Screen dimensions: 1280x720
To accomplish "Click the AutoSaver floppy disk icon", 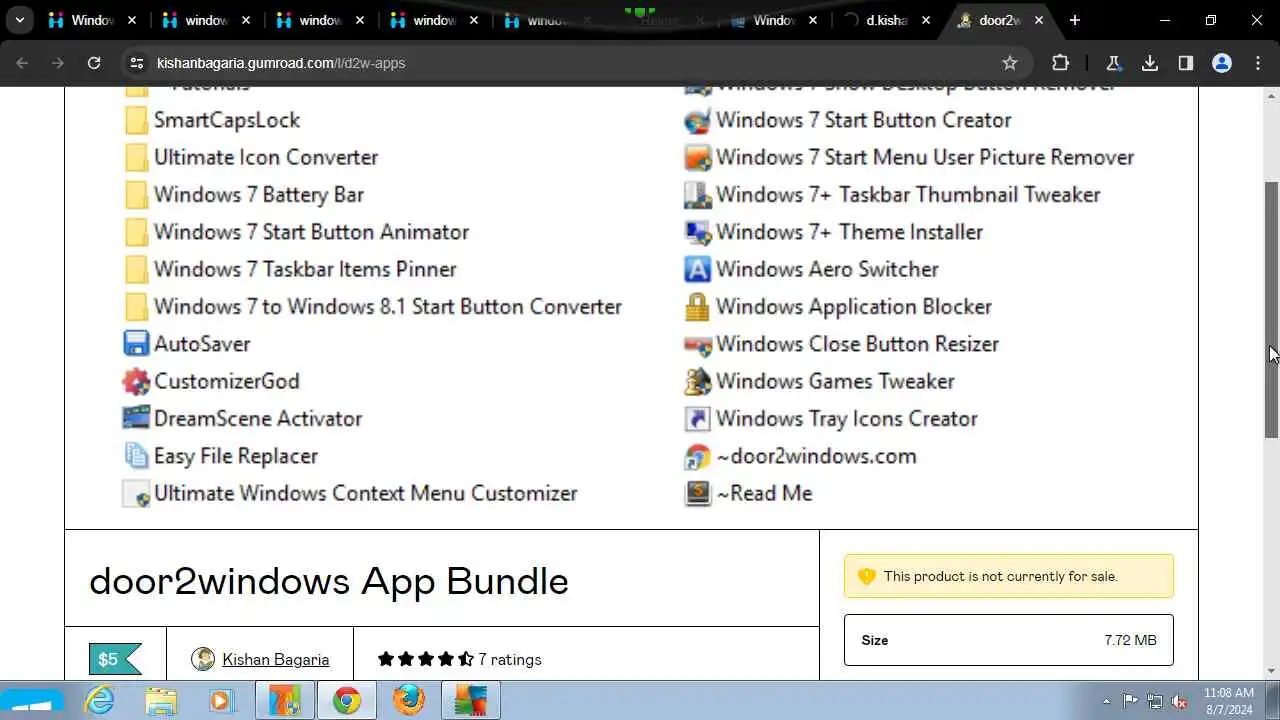I will coord(136,344).
